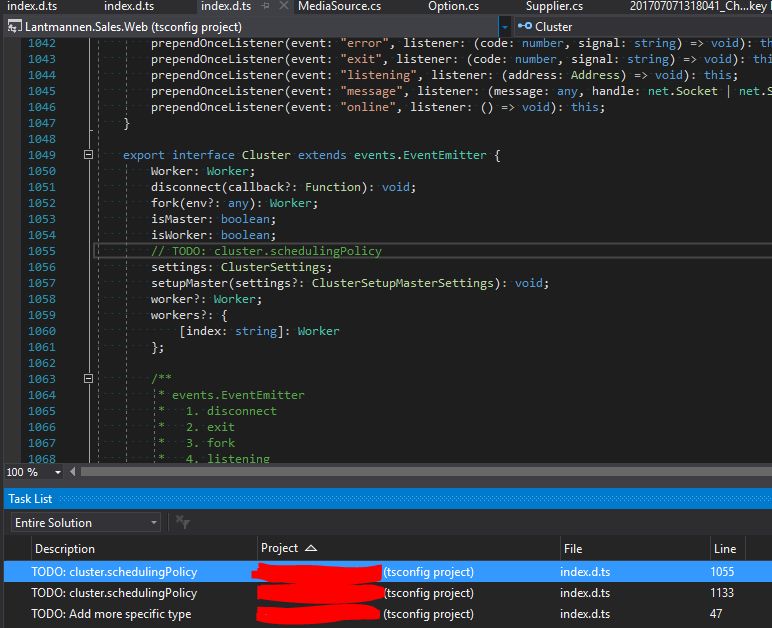Click the 'fork' method on line 1052
Viewport: 772px width, 628px height.
pyautogui.click(x=164, y=203)
